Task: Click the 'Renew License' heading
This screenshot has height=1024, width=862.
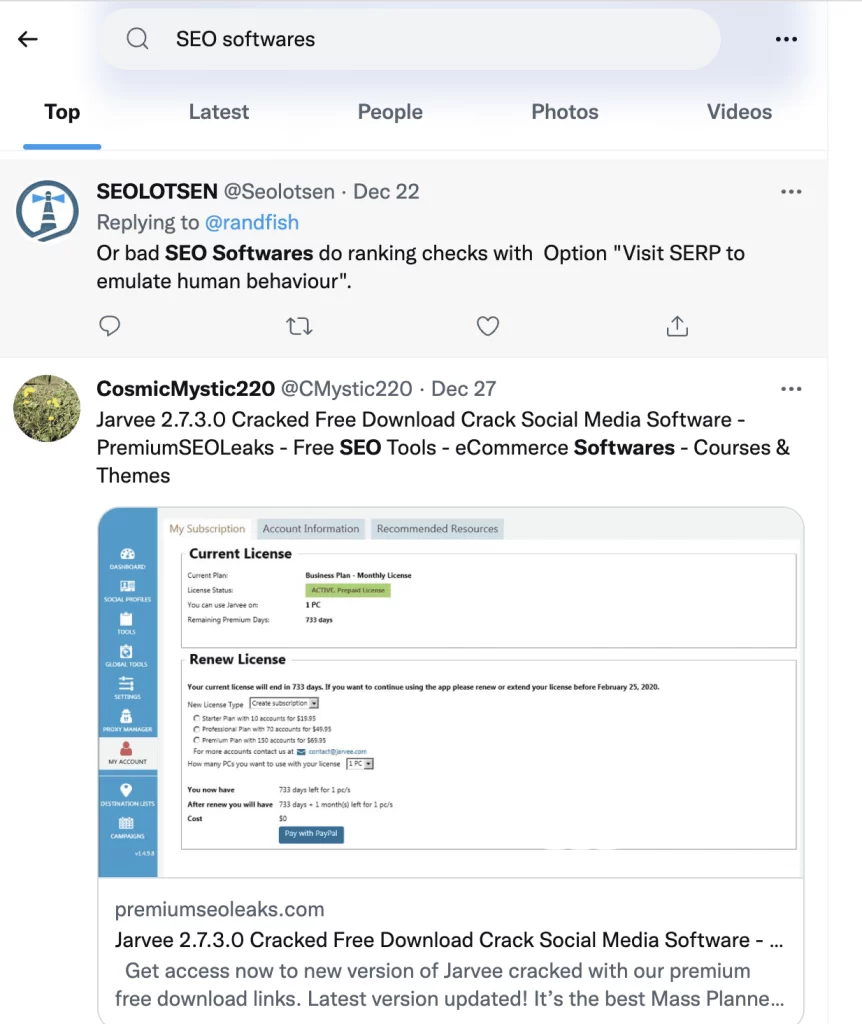Action: tap(237, 660)
